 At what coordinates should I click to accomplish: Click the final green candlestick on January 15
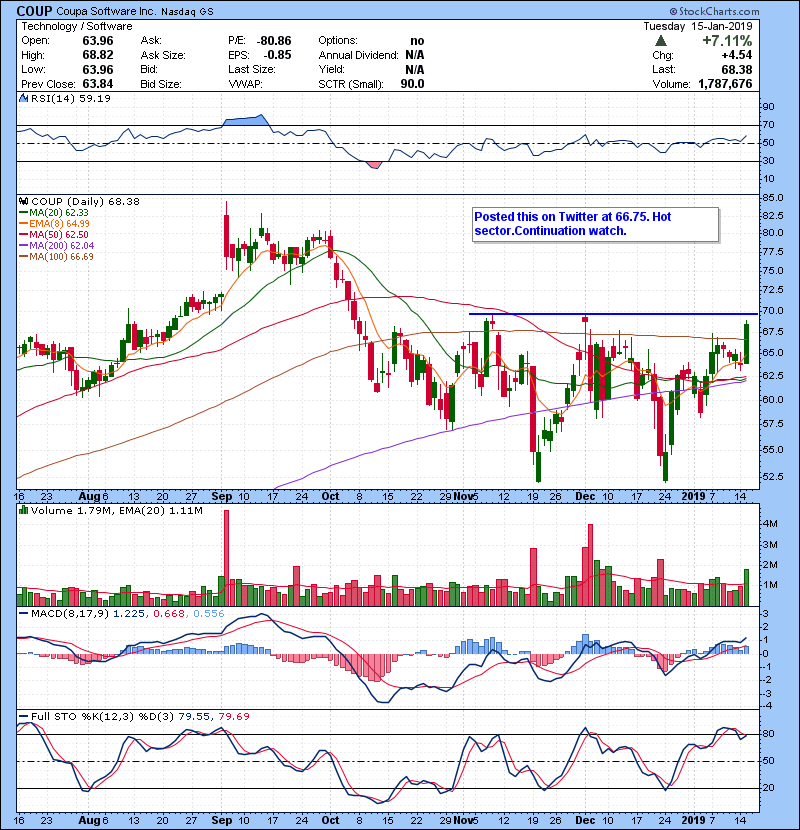click(x=747, y=342)
